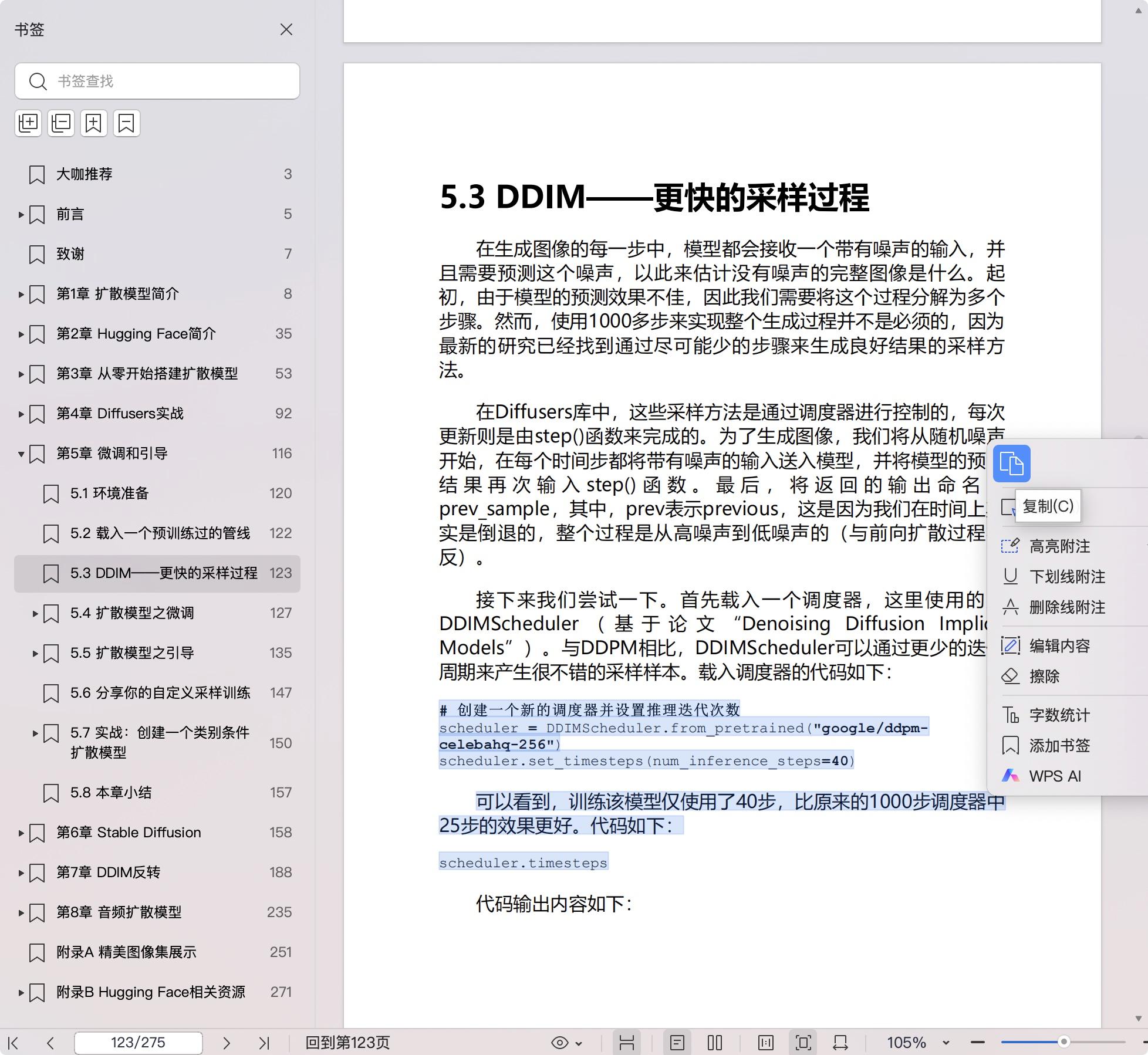Choose 下划线附注 from context menu
The width and height of the screenshot is (1148, 1055).
click(x=1067, y=577)
